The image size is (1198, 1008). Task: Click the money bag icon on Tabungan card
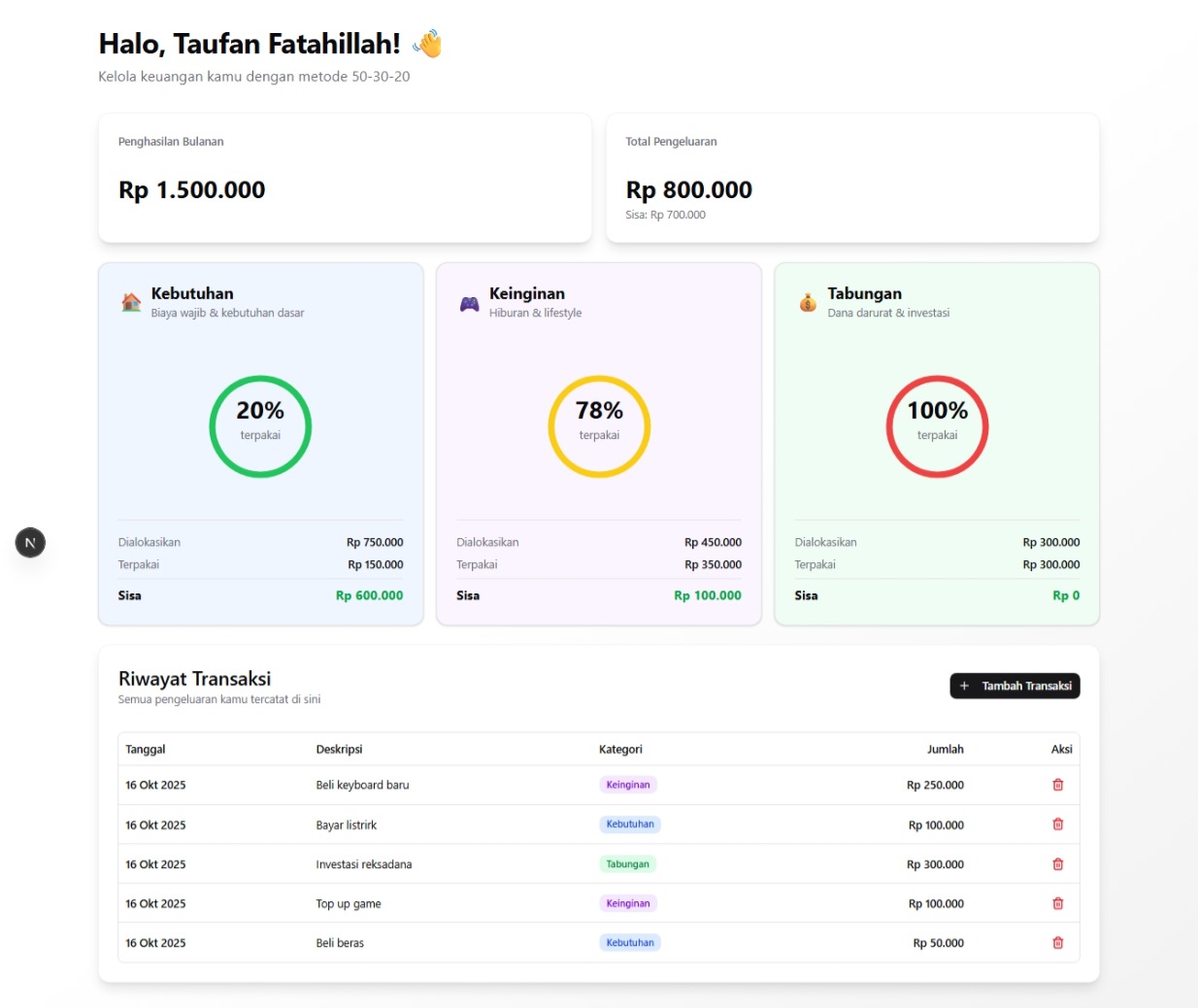(806, 301)
